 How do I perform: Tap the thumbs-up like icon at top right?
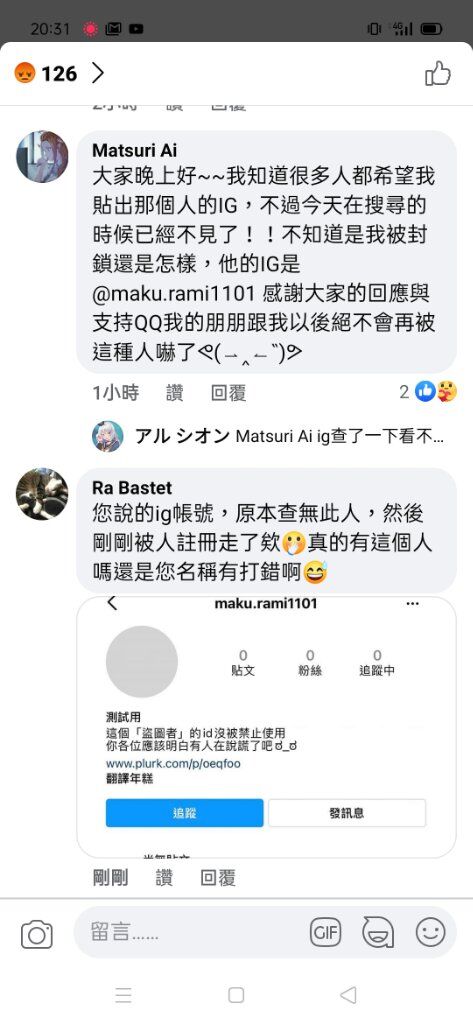coord(438,73)
